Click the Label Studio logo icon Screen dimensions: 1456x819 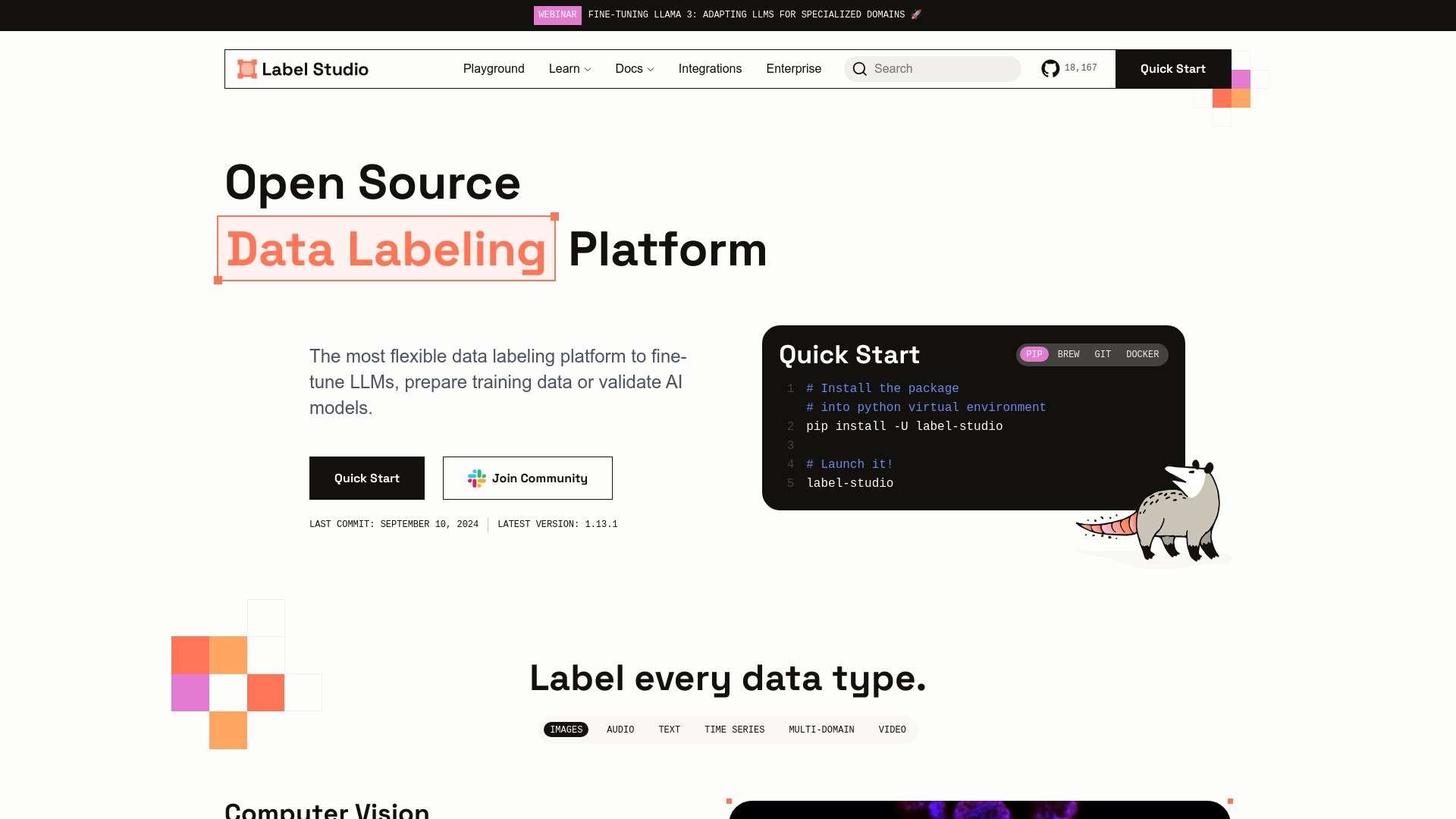coord(247,69)
